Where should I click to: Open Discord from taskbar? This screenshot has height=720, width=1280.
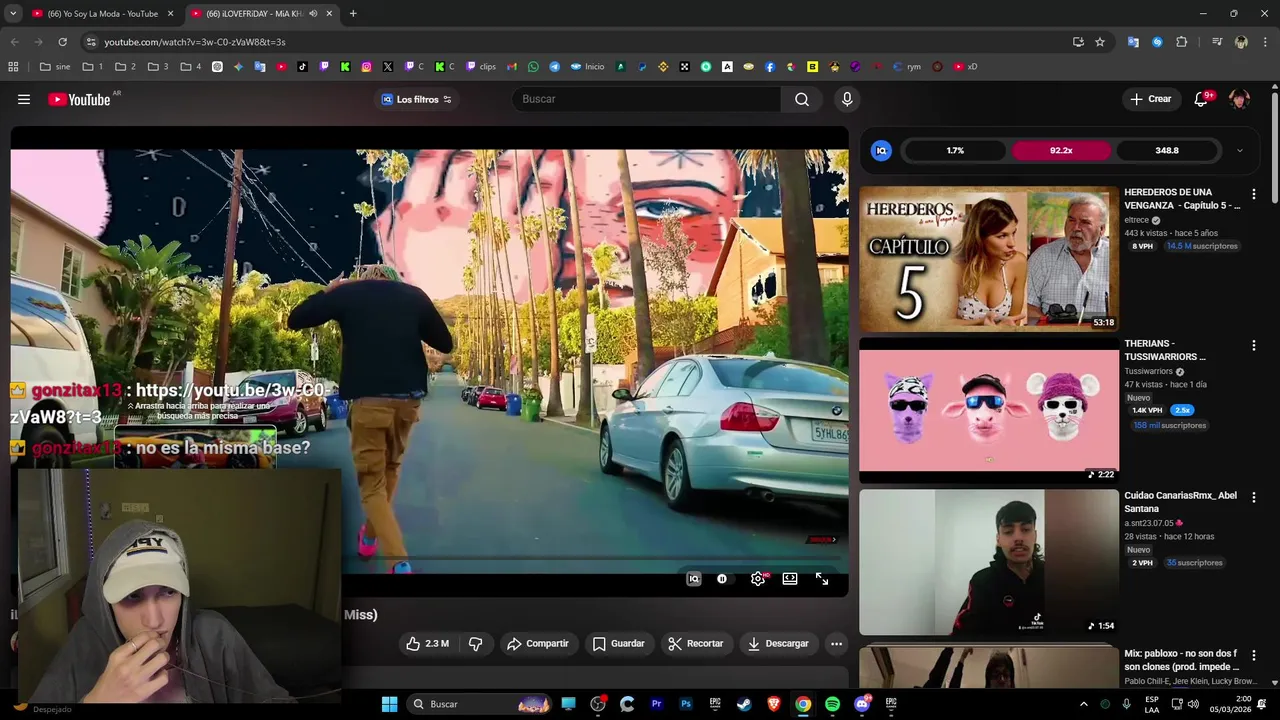[862, 704]
